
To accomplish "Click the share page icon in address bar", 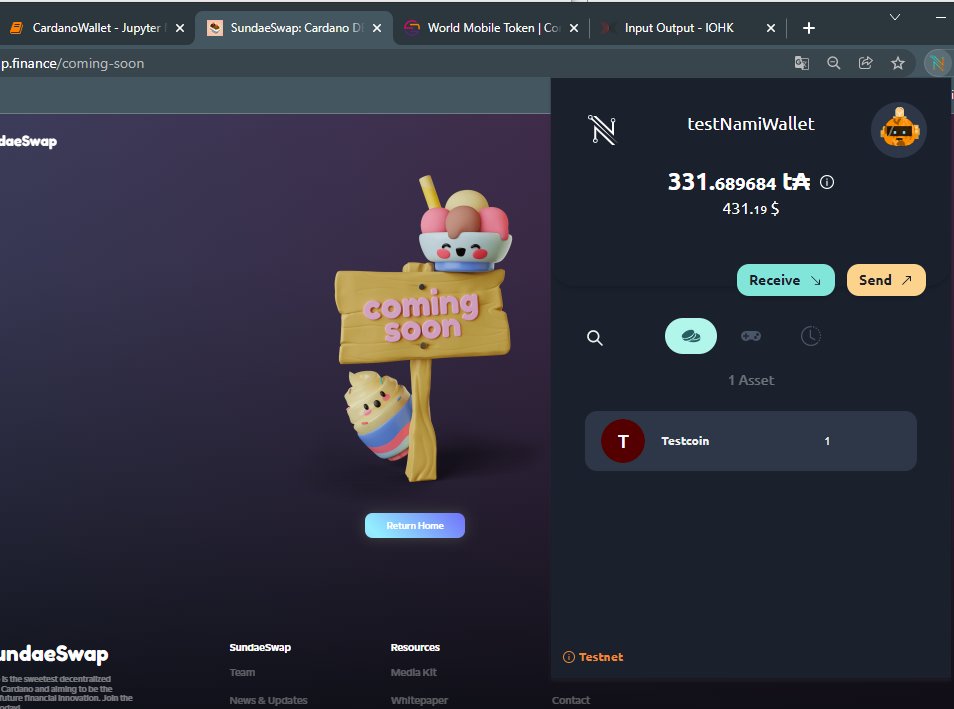I will point(865,63).
